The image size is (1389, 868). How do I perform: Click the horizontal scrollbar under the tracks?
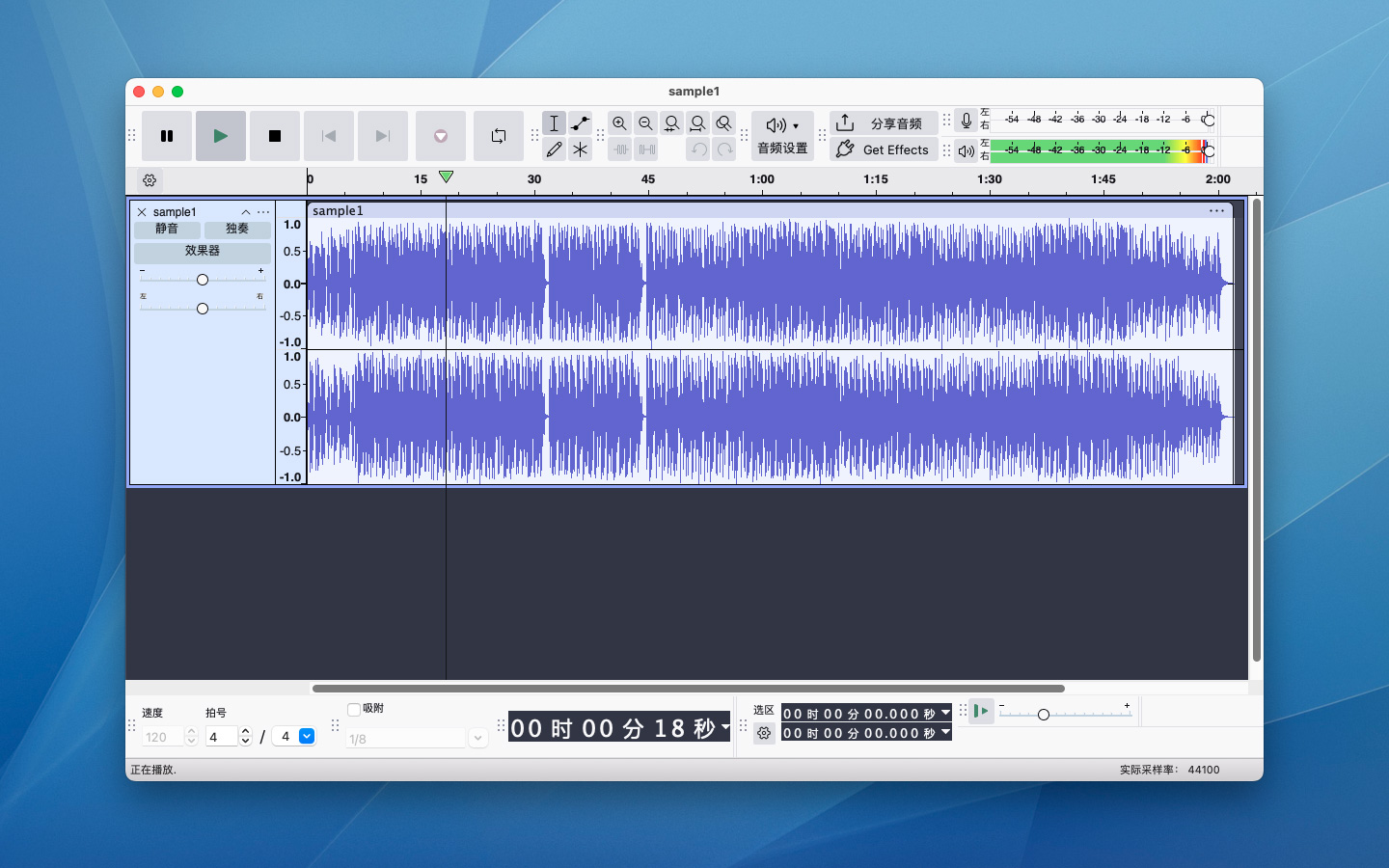click(688, 689)
